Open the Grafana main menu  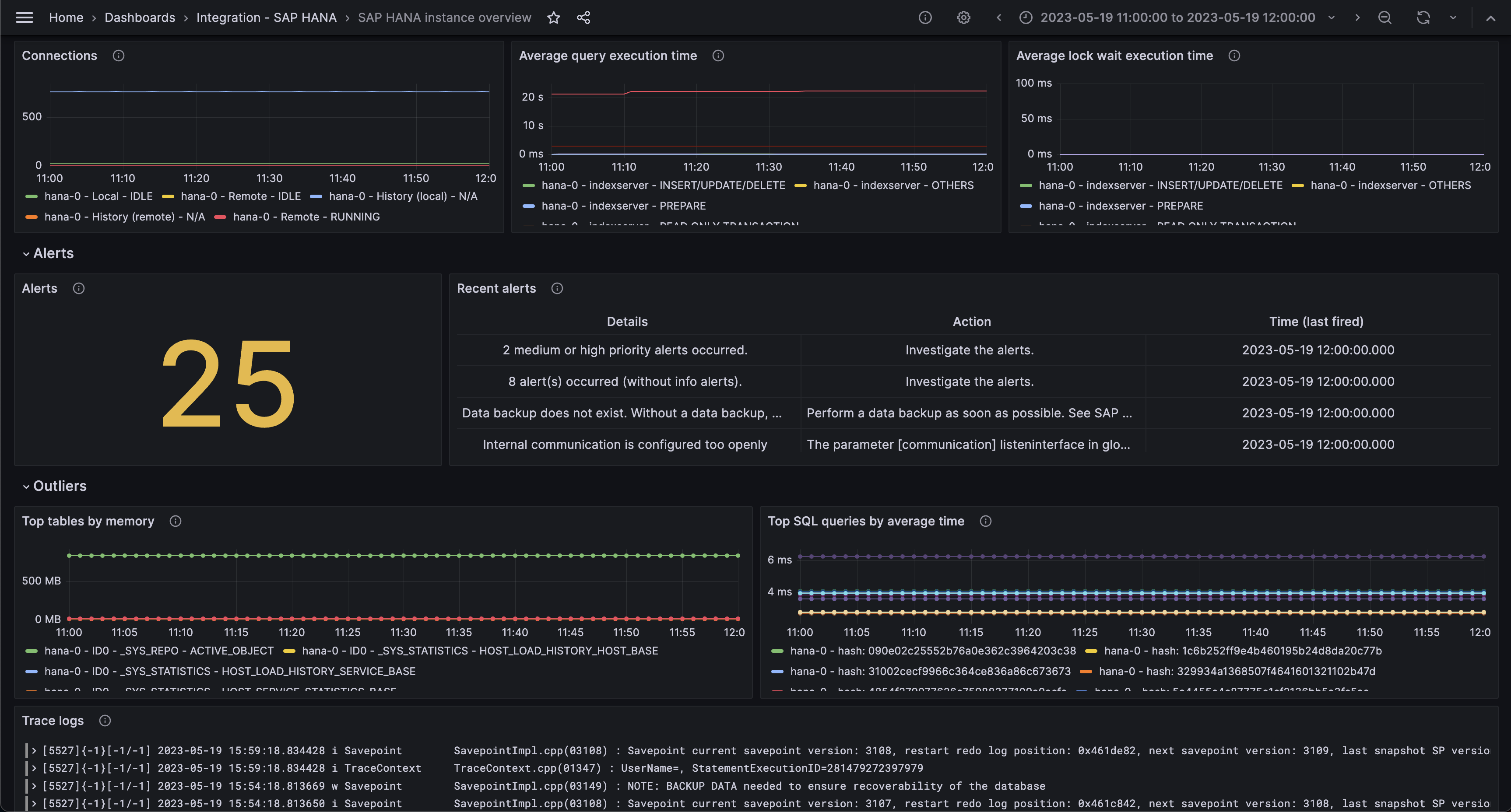point(24,17)
